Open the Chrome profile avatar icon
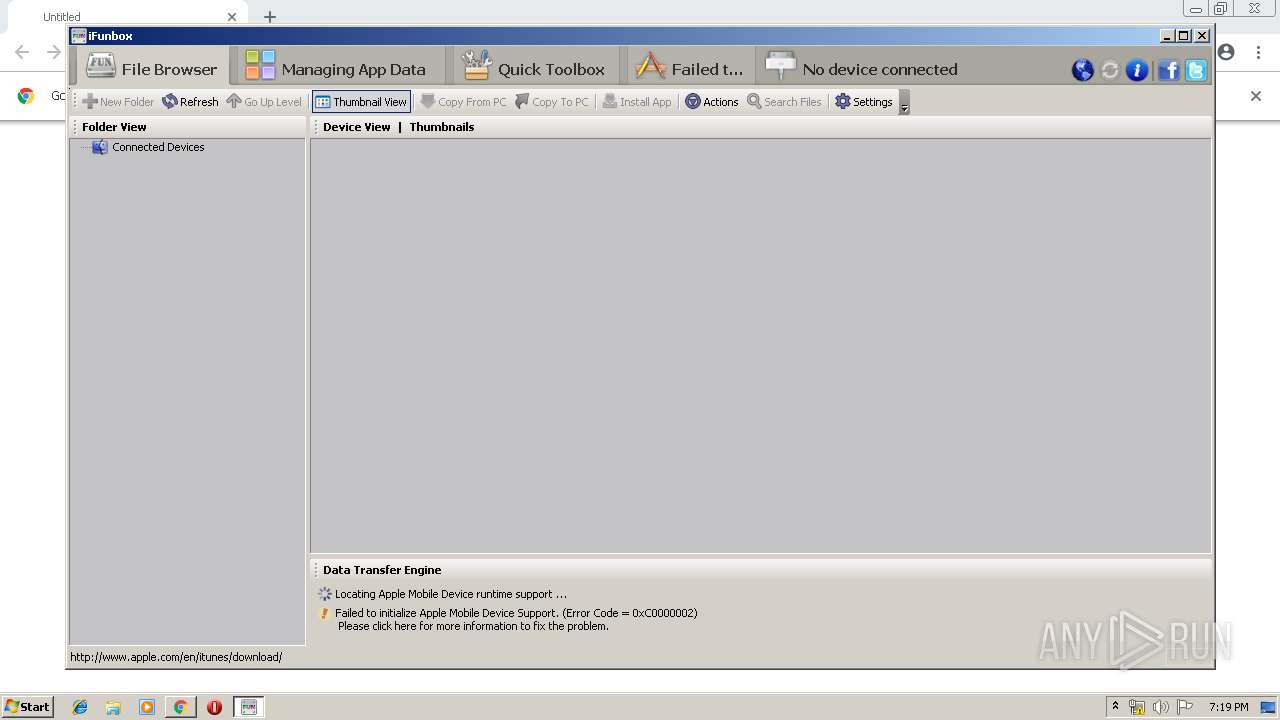The image size is (1280, 720). pyautogui.click(x=1227, y=52)
